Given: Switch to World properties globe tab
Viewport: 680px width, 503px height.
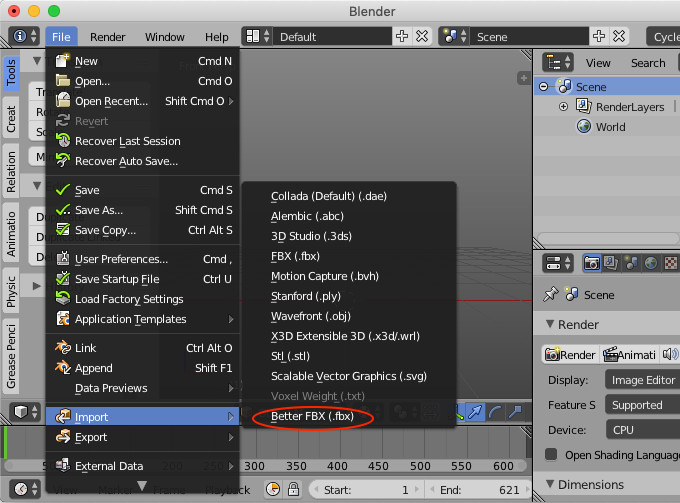Looking at the screenshot, I should [x=651, y=263].
